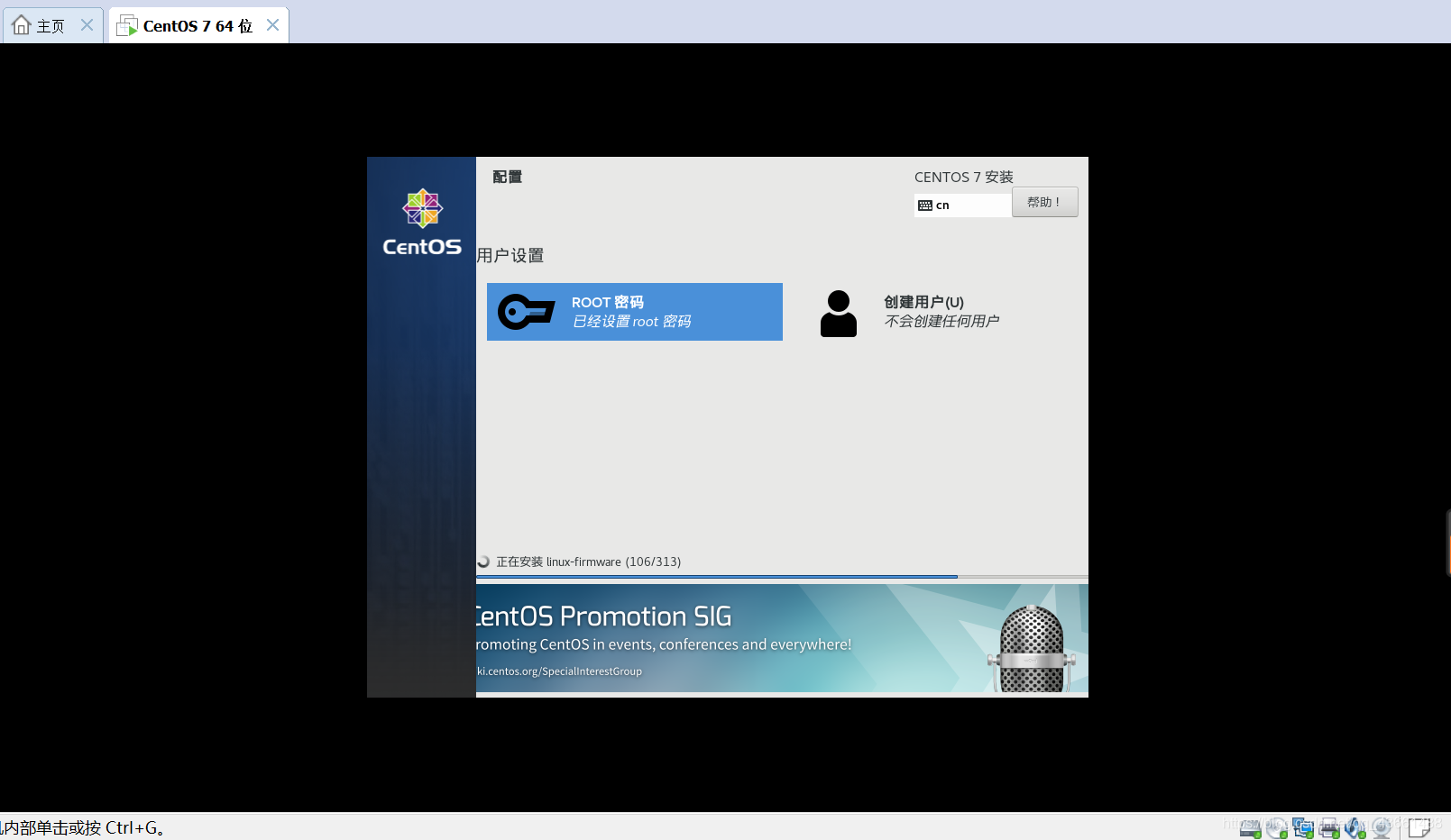Image resolution: width=1451 pixels, height=840 pixels.
Task: Select the CentOS 7 64 位 tab
Action: click(197, 25)
